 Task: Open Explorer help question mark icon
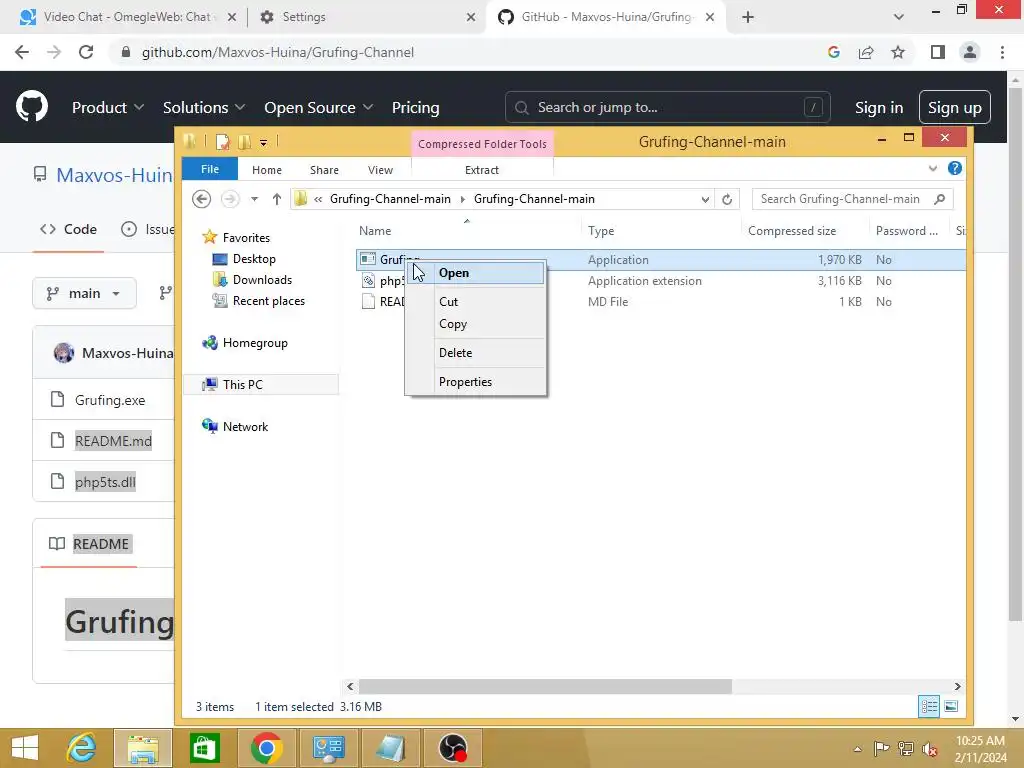tap(955, 168)
